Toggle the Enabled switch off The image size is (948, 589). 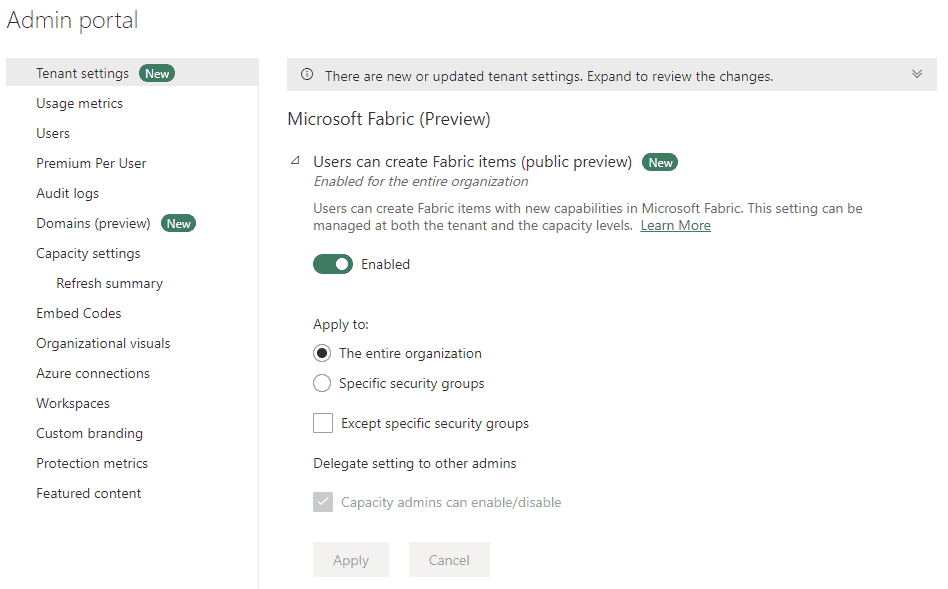point(333,264)
